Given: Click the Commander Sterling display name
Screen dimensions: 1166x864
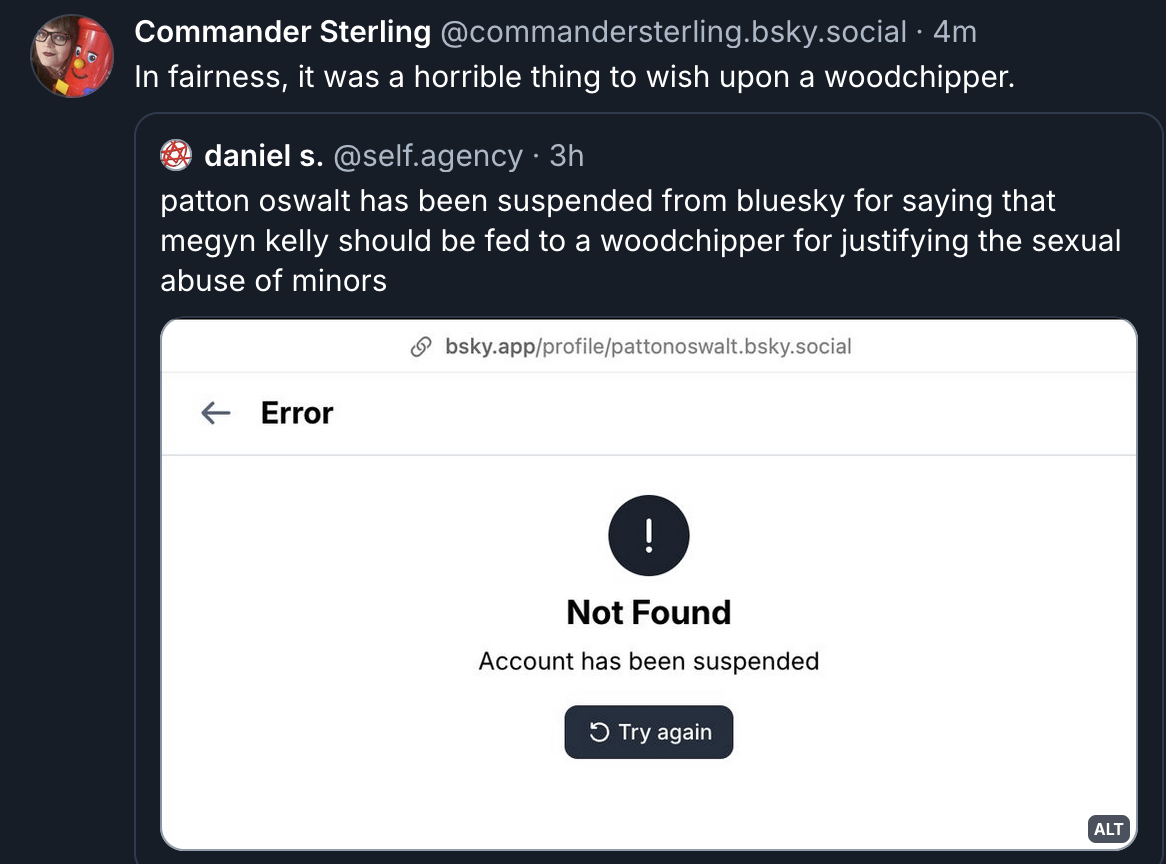Looking at the screenshot, I should point(282,32).
